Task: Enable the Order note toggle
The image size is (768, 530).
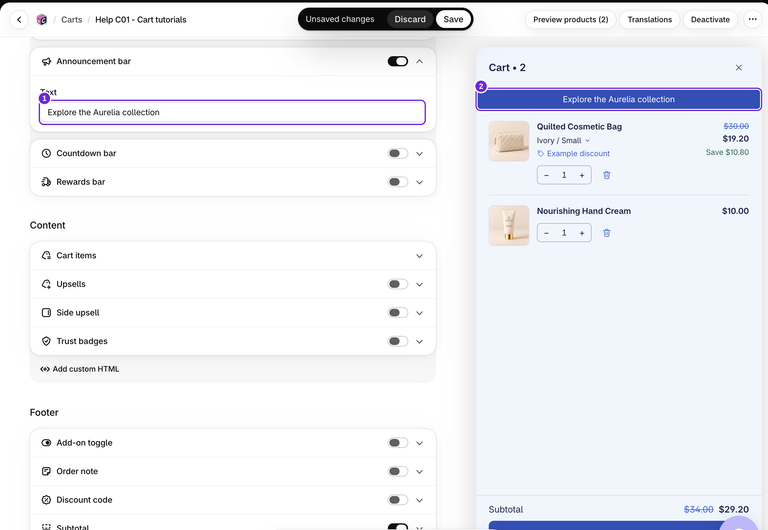Action: [398, 471]
